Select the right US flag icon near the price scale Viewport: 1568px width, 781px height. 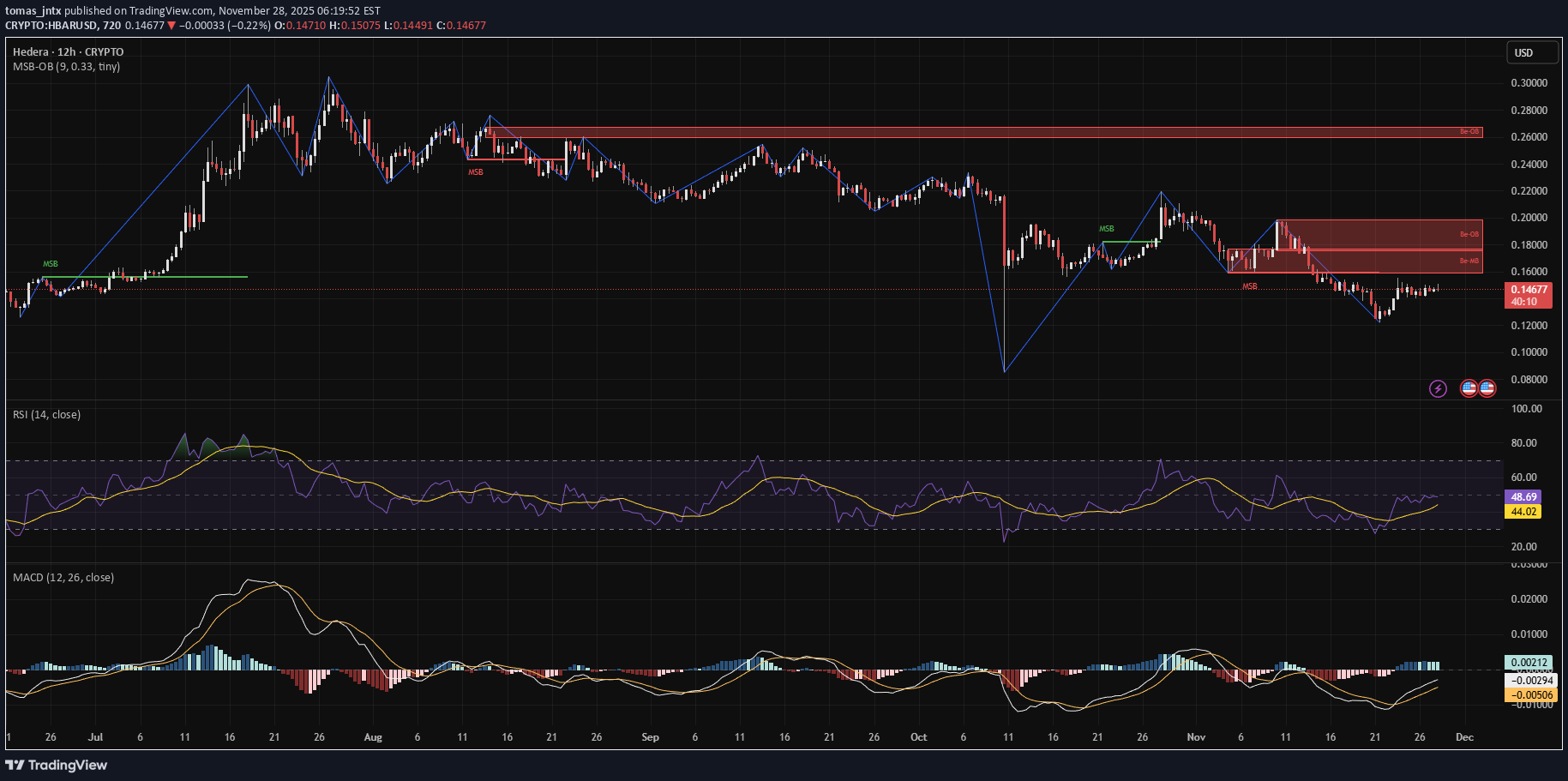[x=1487, y=387]
